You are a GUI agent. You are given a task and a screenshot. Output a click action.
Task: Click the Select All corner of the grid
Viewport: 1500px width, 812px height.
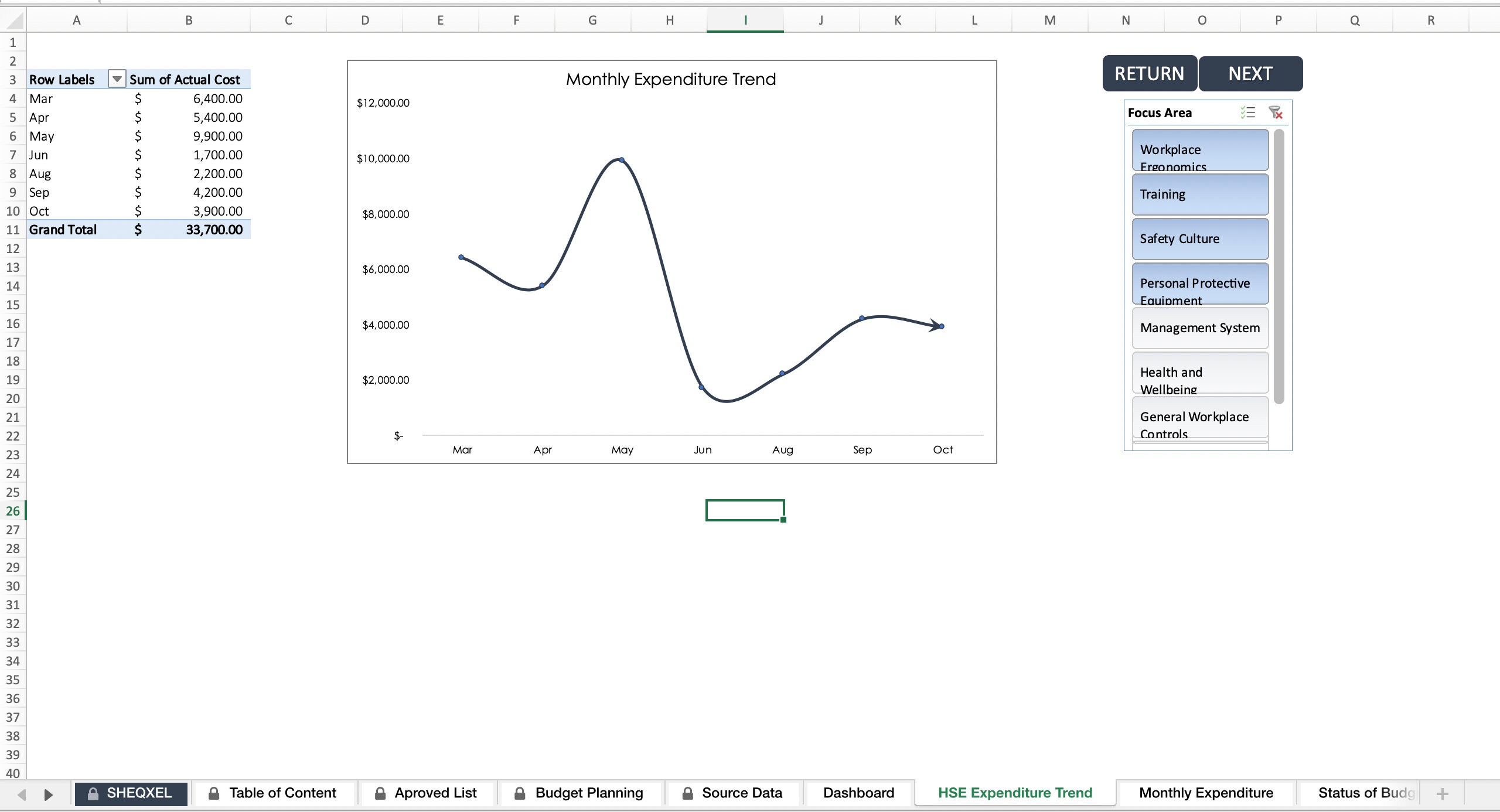13,19
